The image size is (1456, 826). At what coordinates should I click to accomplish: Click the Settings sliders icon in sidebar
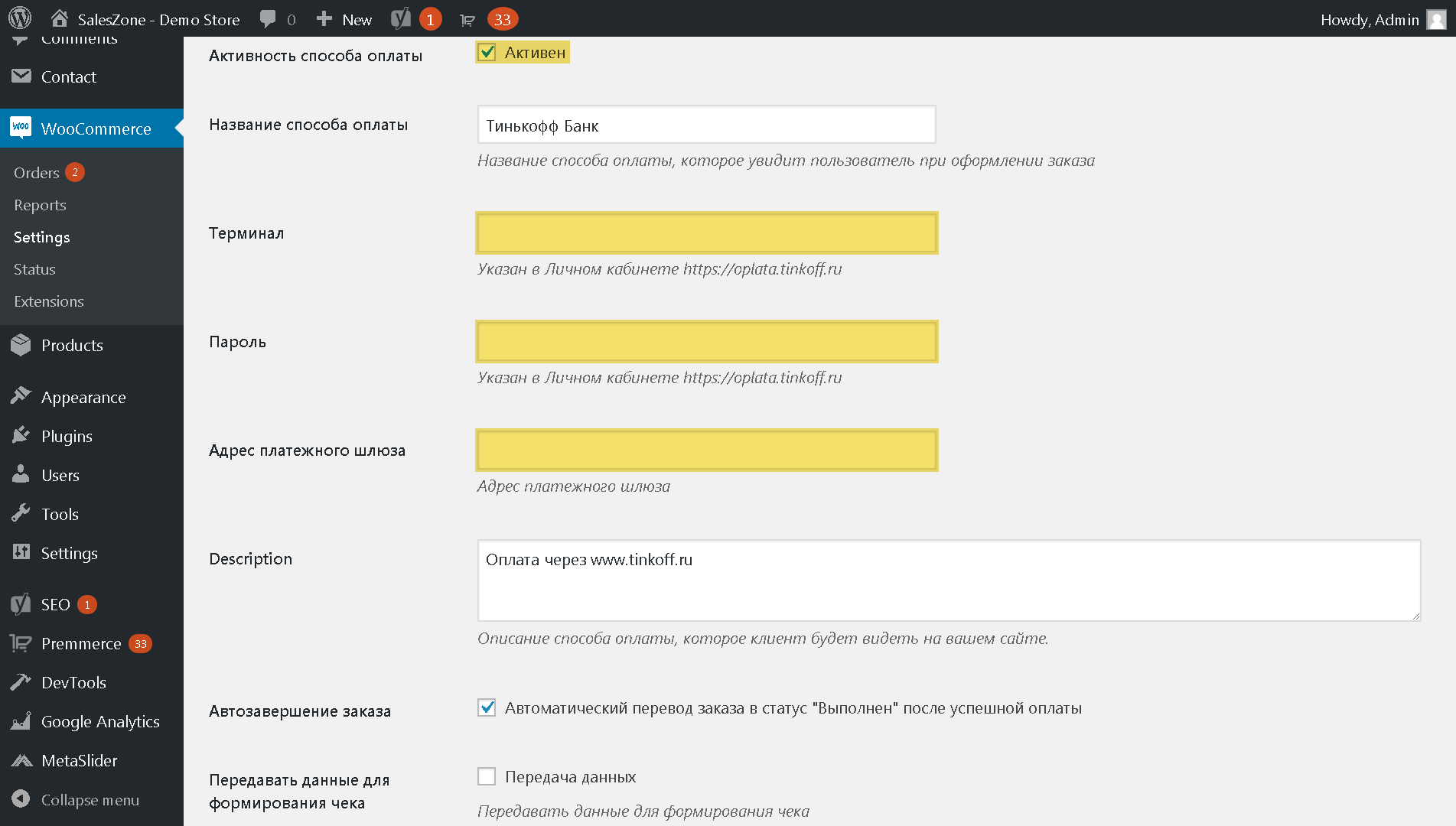(x=21, y=552)
